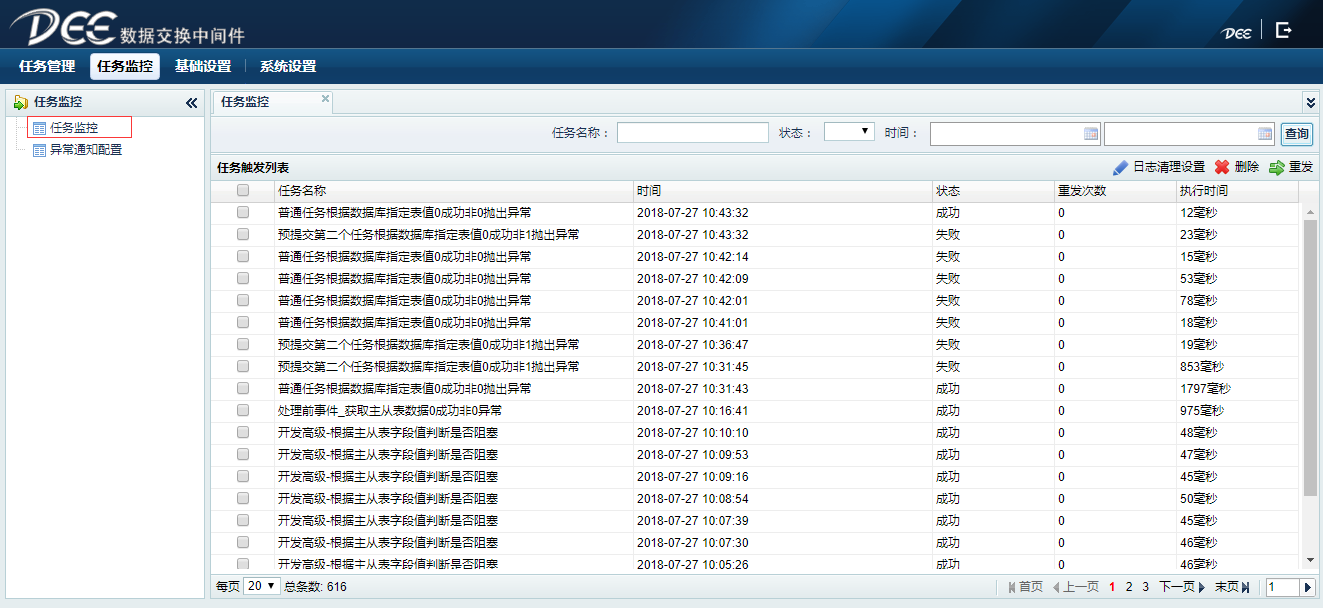Click the green arrow 重发 icon

point(1277,167)
